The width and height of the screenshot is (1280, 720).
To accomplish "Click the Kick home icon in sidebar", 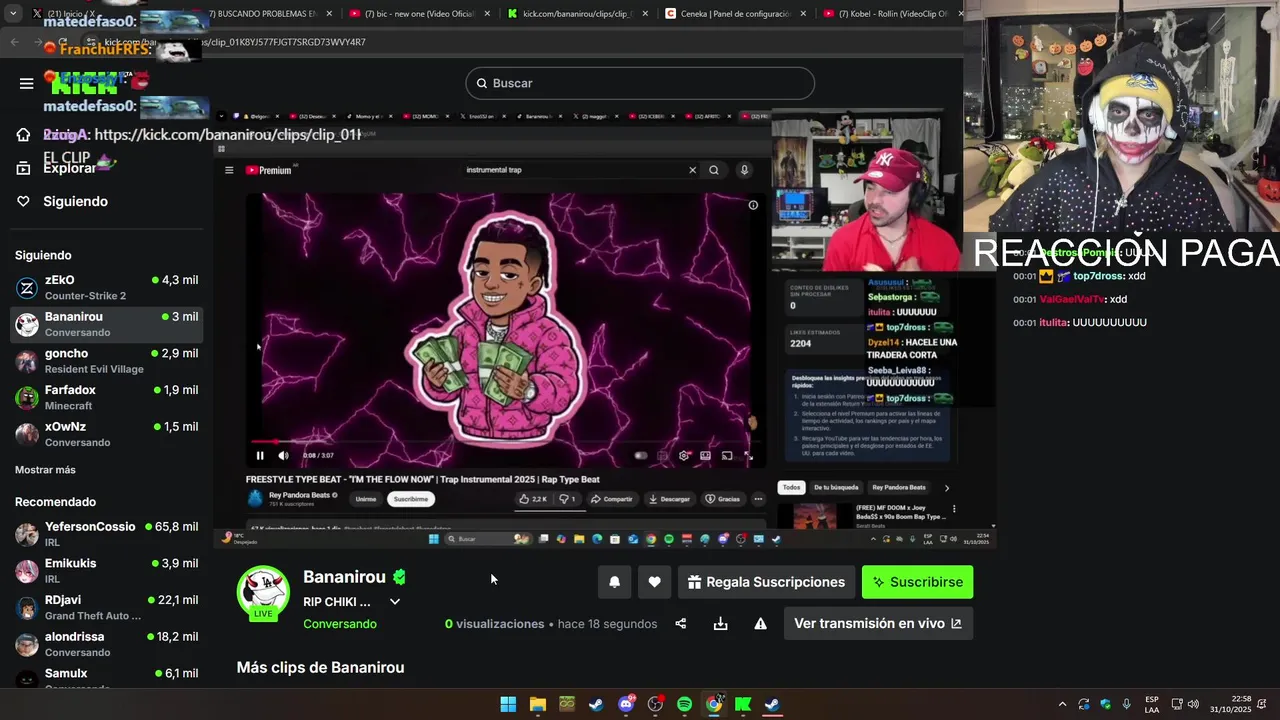I will (23, 135).
